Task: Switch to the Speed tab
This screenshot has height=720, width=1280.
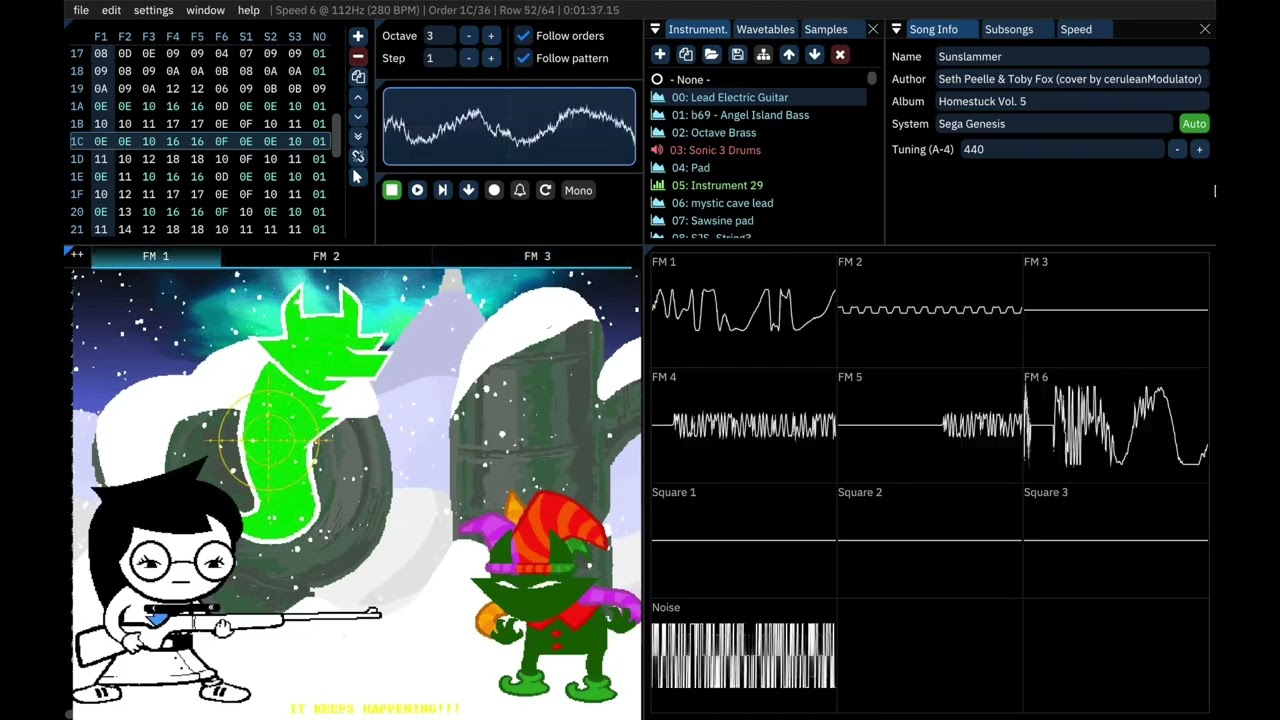Action: pos(1076,29)
